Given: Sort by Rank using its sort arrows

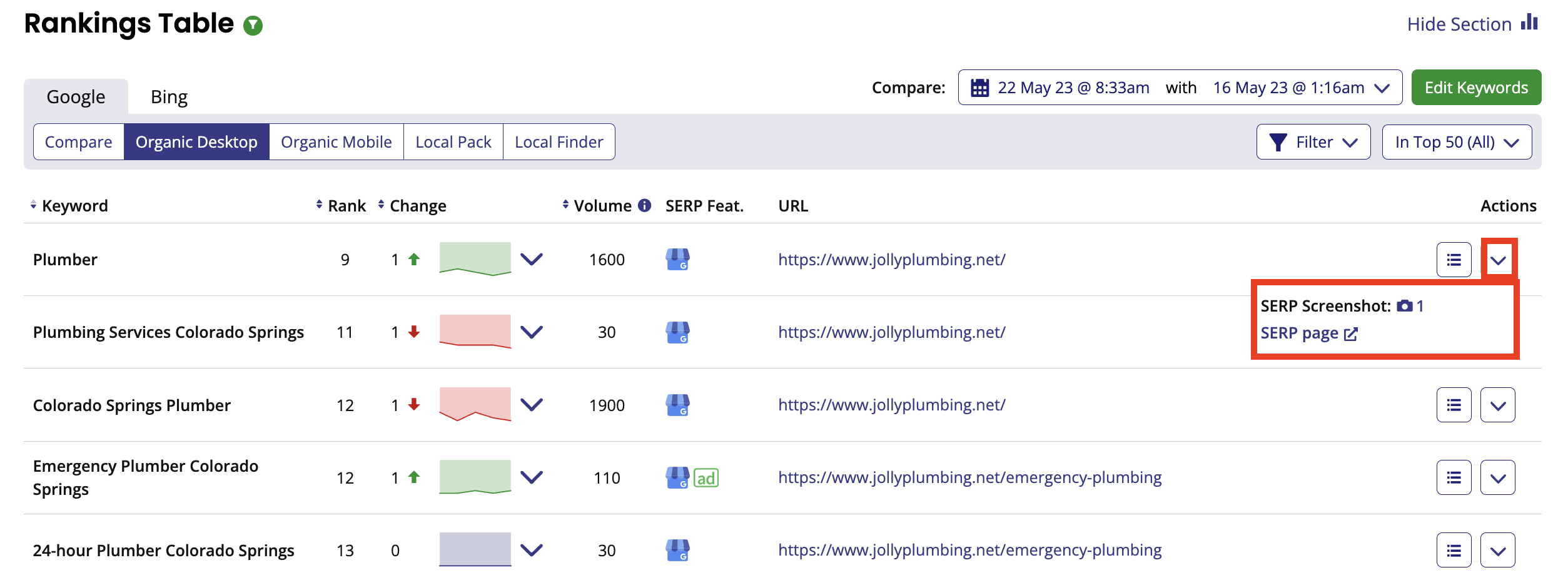Looking at the screenshot, I should pyautogui.click(x=319, y=205).
